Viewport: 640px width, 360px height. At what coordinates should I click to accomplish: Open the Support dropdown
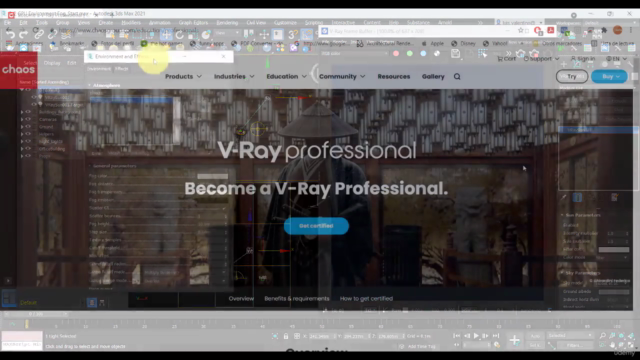click(542, 59)
